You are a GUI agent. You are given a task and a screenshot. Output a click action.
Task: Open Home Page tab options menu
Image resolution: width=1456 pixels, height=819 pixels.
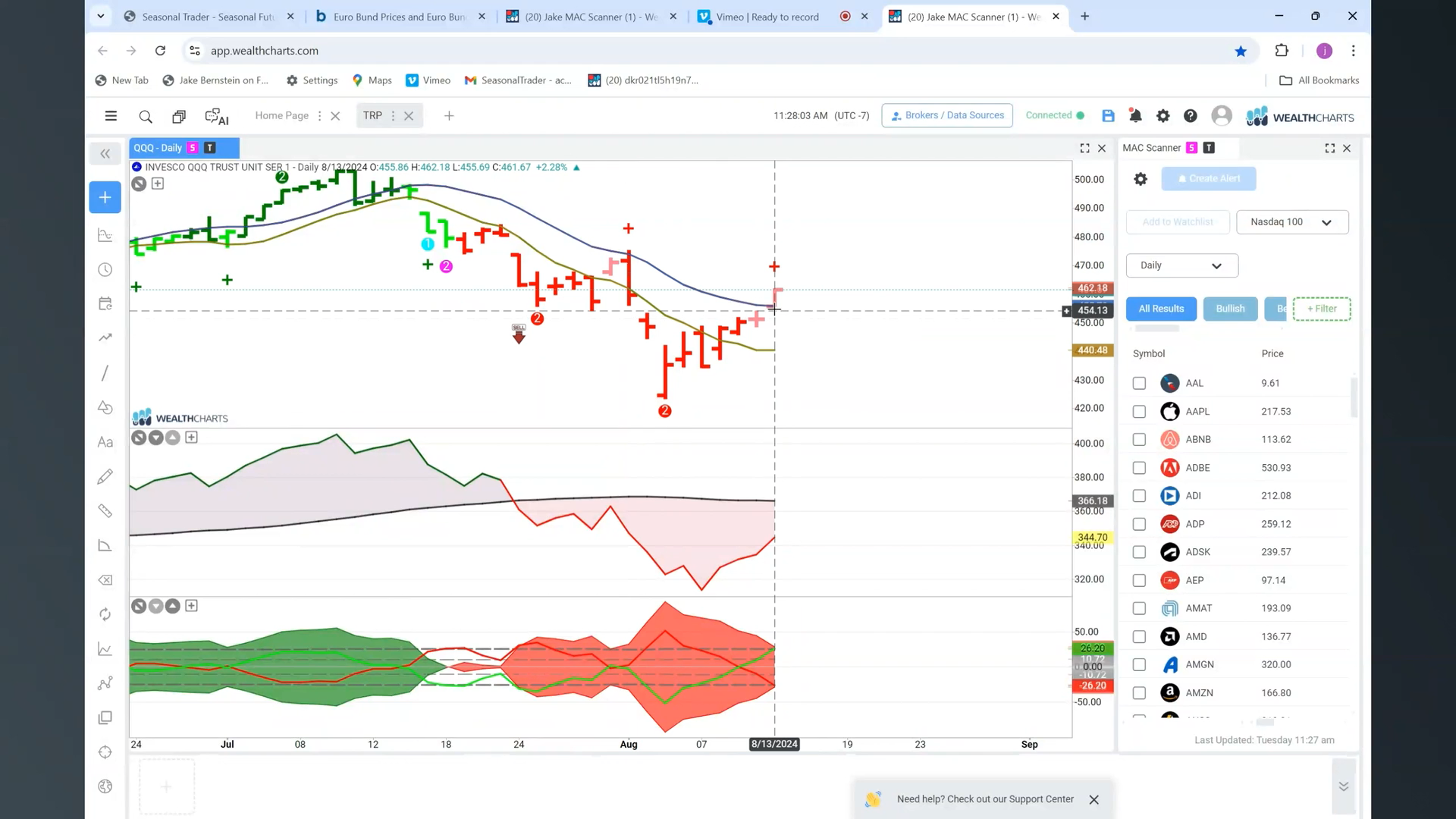point(319,116)
